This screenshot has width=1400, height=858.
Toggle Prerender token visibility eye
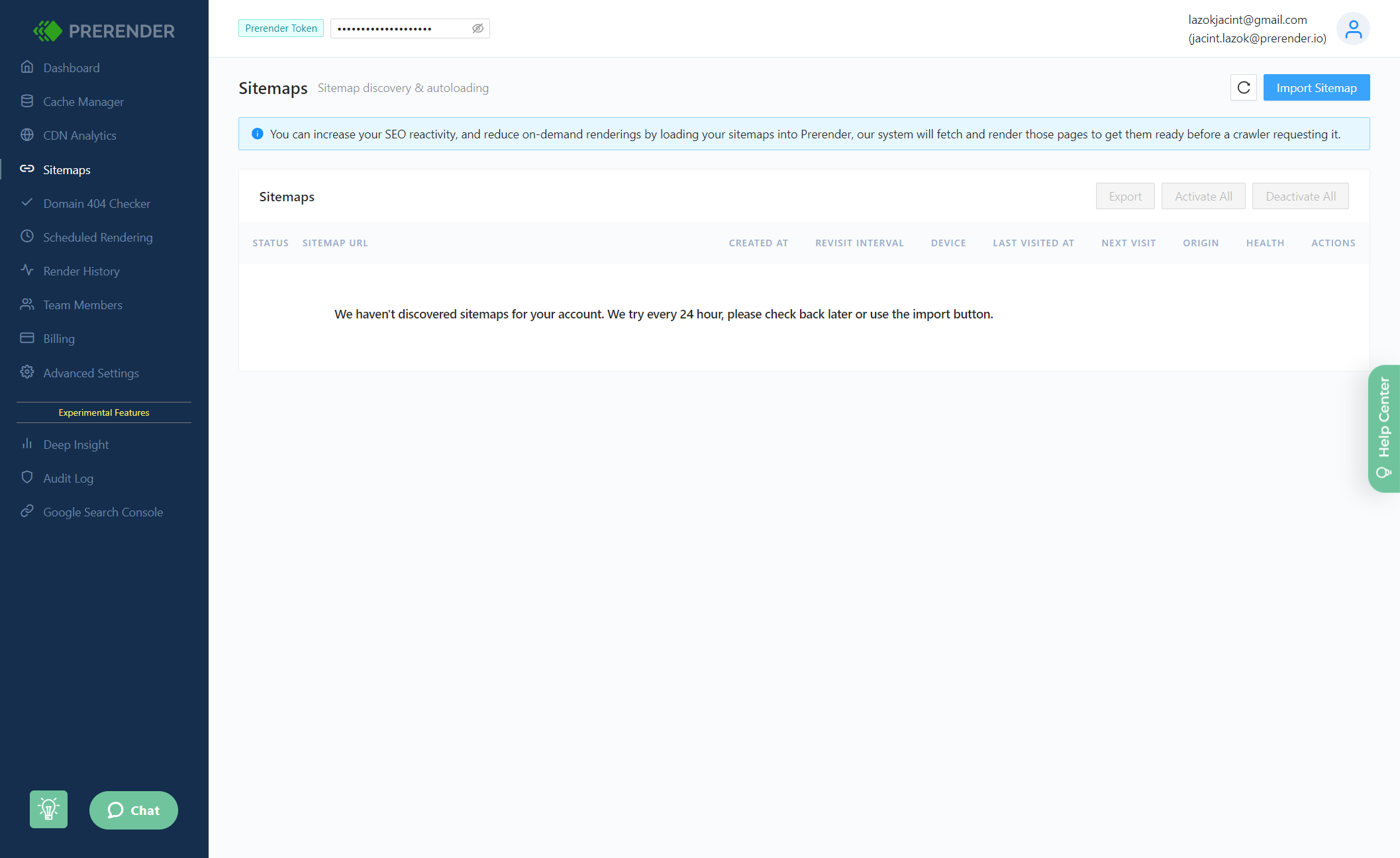pyautogui.click(x=477, y=28)
